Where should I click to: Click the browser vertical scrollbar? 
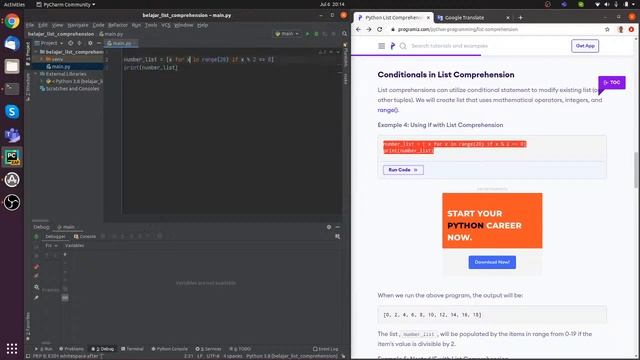pyautogui.click(x=636, y=169)
